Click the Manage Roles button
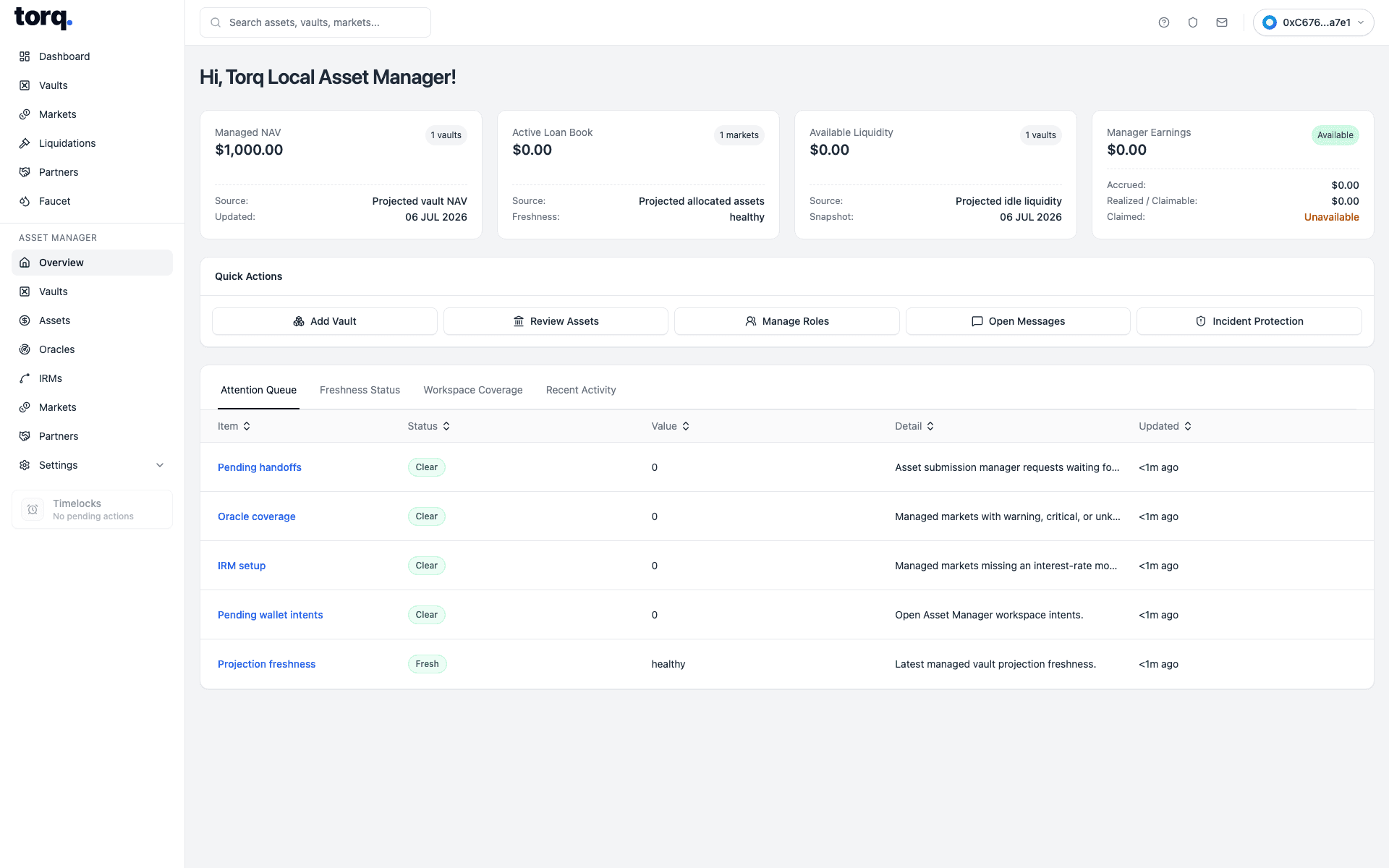The image size is (1389, 868). [x=786, y=321]
